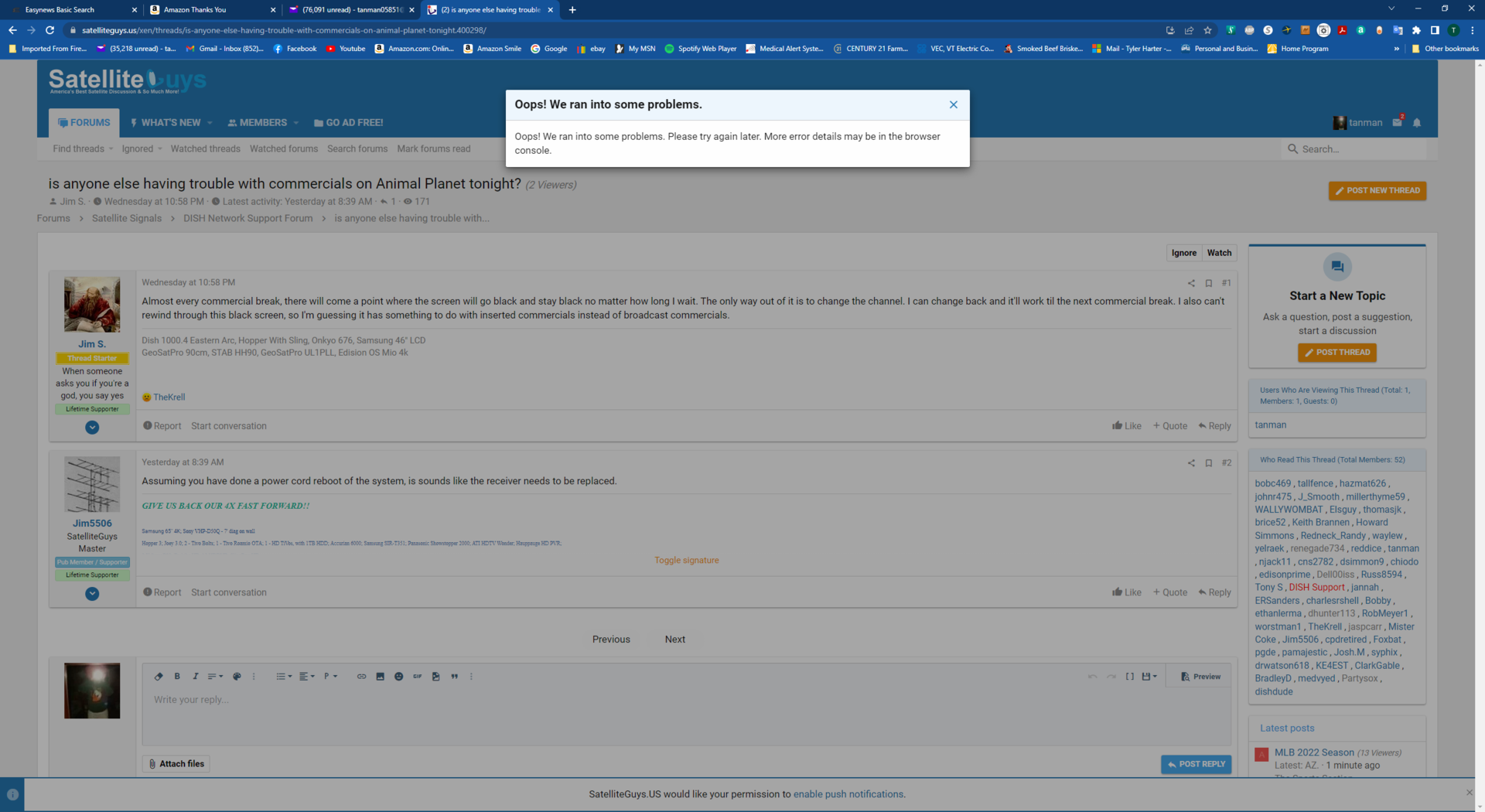Click the Post Reply button

coord(1196,764)
